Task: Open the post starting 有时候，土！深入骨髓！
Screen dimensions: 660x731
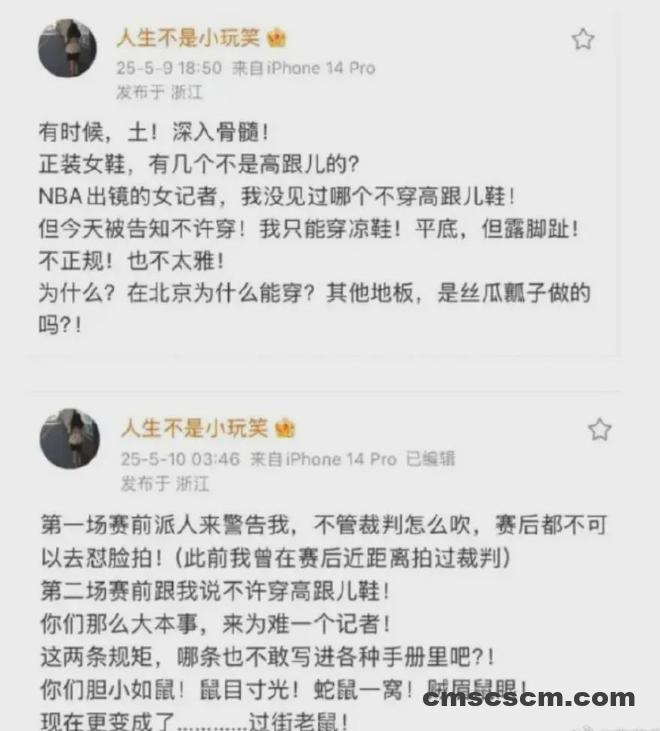Action: click(x=315, y=228)
